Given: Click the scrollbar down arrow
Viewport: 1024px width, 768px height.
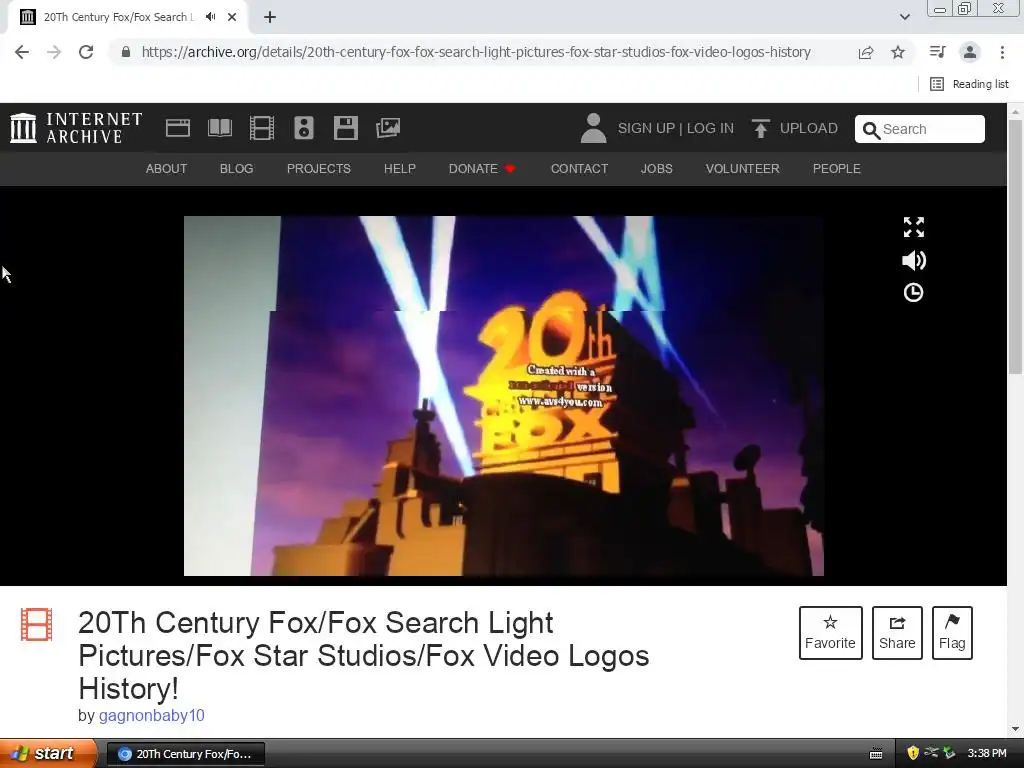Looking at the screenshot, I should click(x=1015, y=729).
